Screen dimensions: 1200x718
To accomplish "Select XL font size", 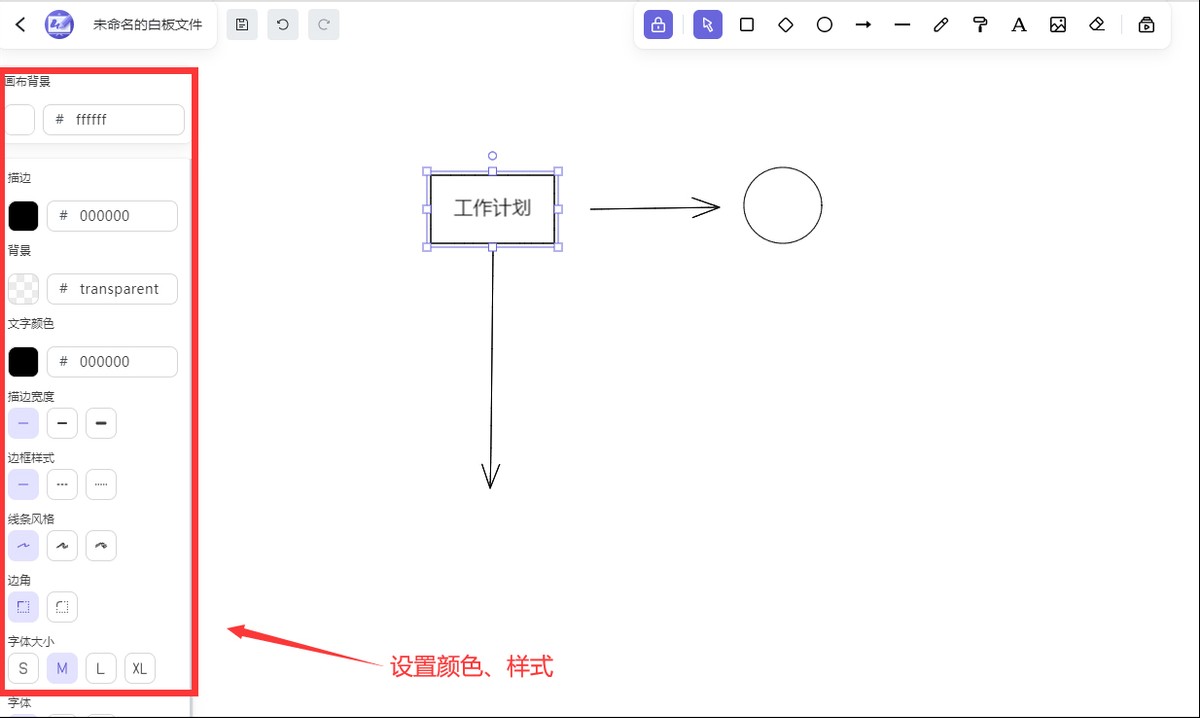I will click(x=139, y=668).
